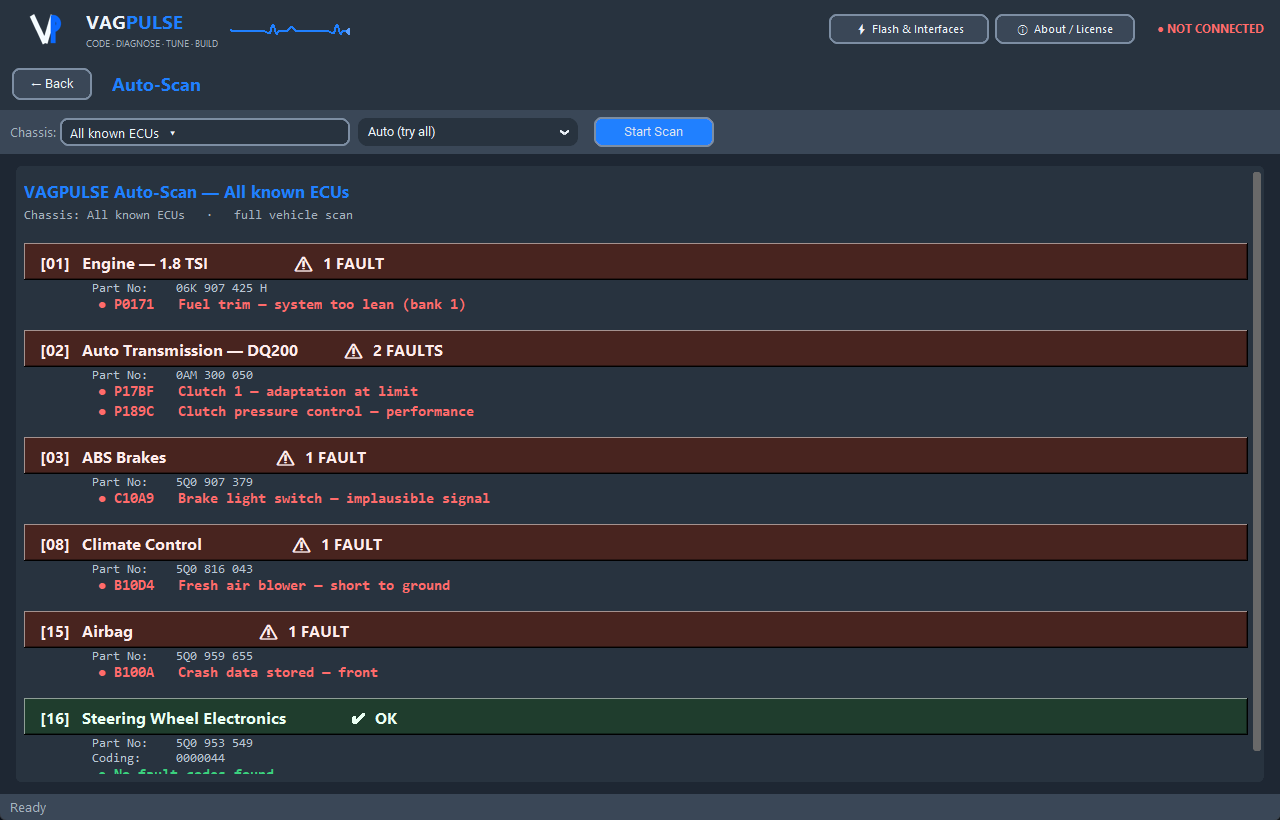Click part number 0AM 300 050

(x=214, y=375)
